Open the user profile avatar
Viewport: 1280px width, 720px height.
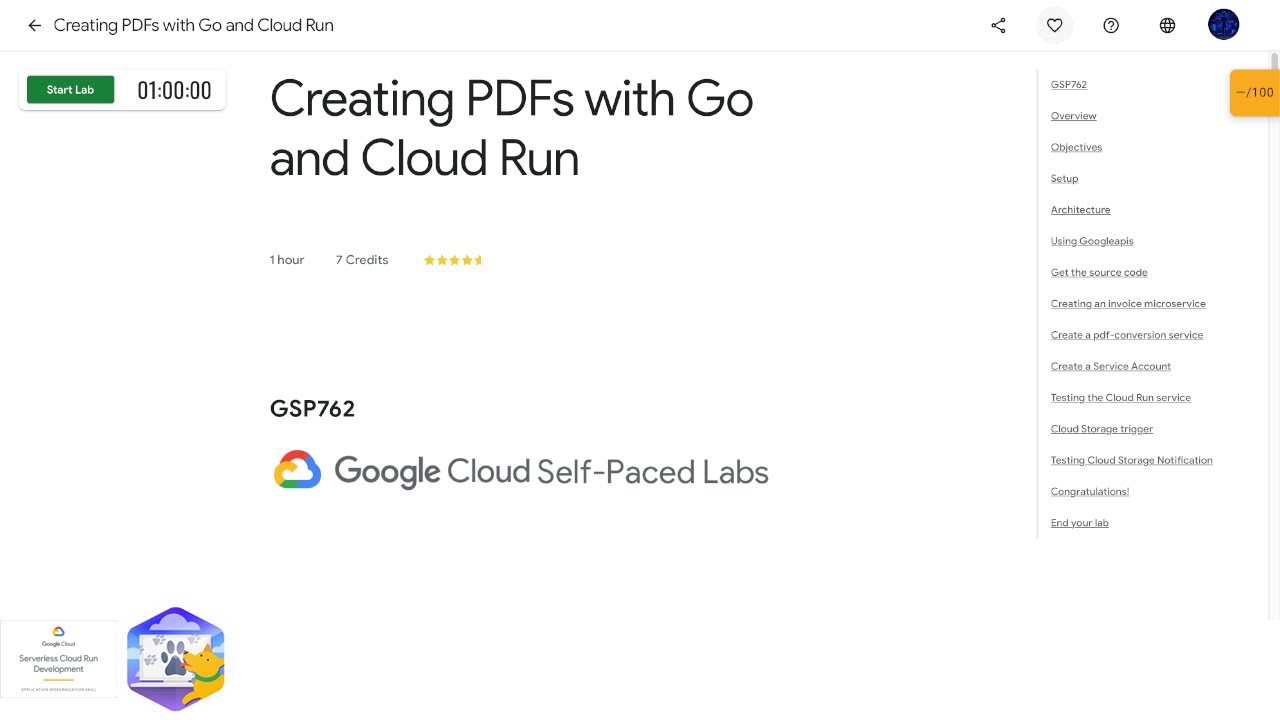pos(1224,25)
